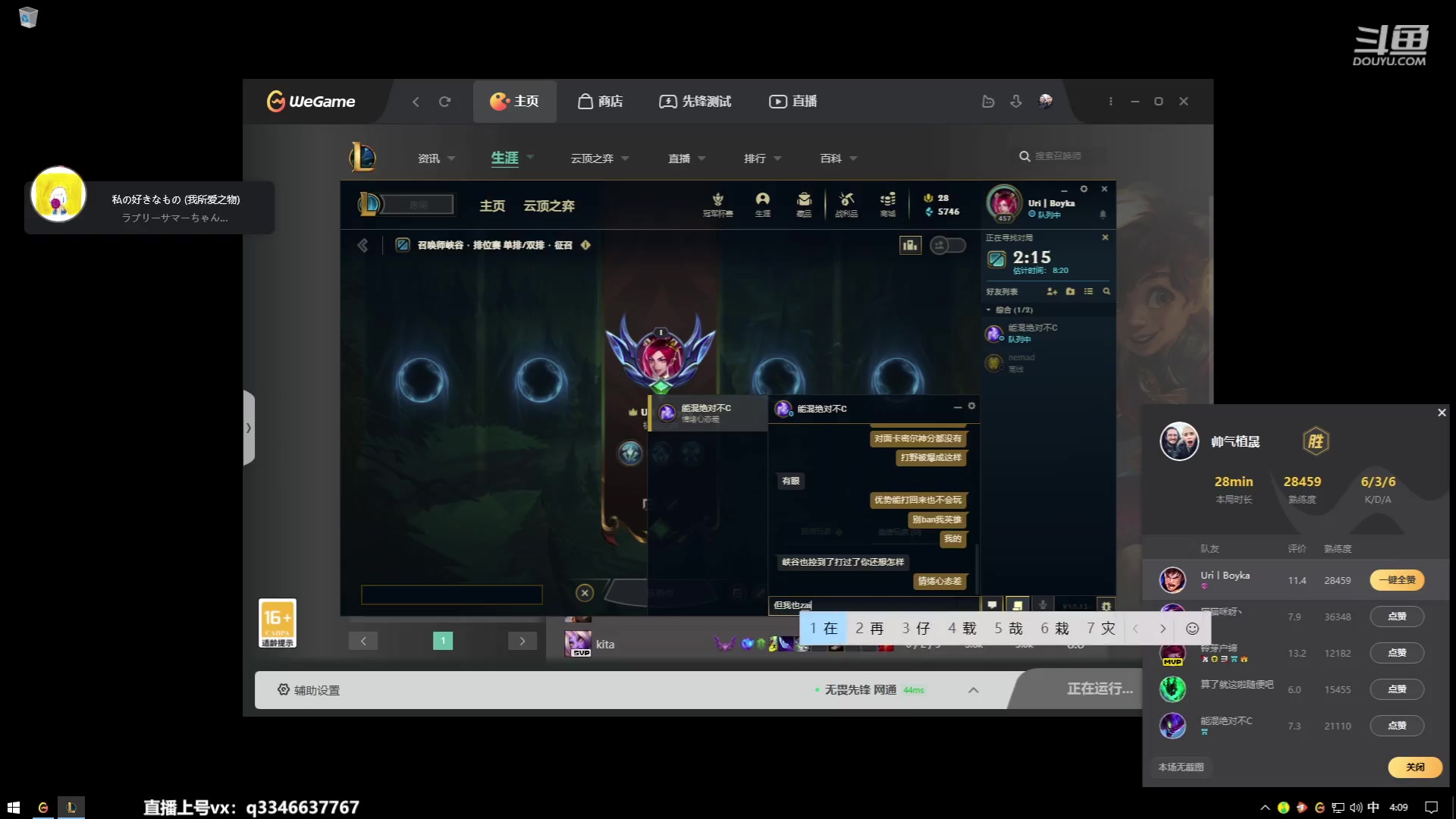Screen dimensions: 1456x819
Task: Click the bug report icon
Action: (x=1106, y=605)
